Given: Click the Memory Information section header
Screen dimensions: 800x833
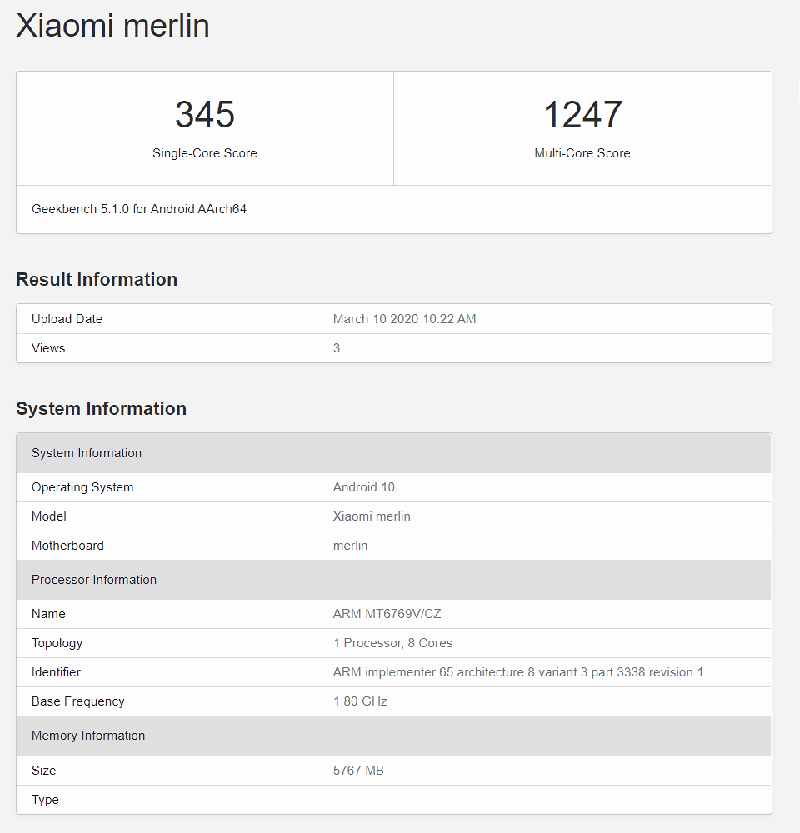Looking at the screenshot, I should (88, 736).
